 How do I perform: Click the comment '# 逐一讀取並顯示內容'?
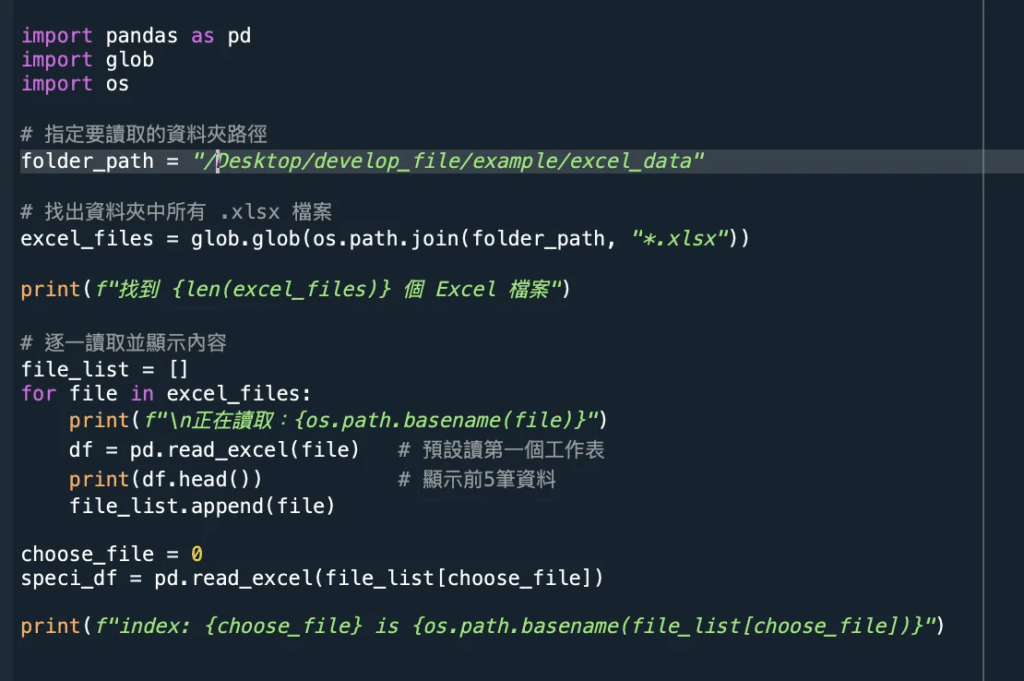(124, 343)
